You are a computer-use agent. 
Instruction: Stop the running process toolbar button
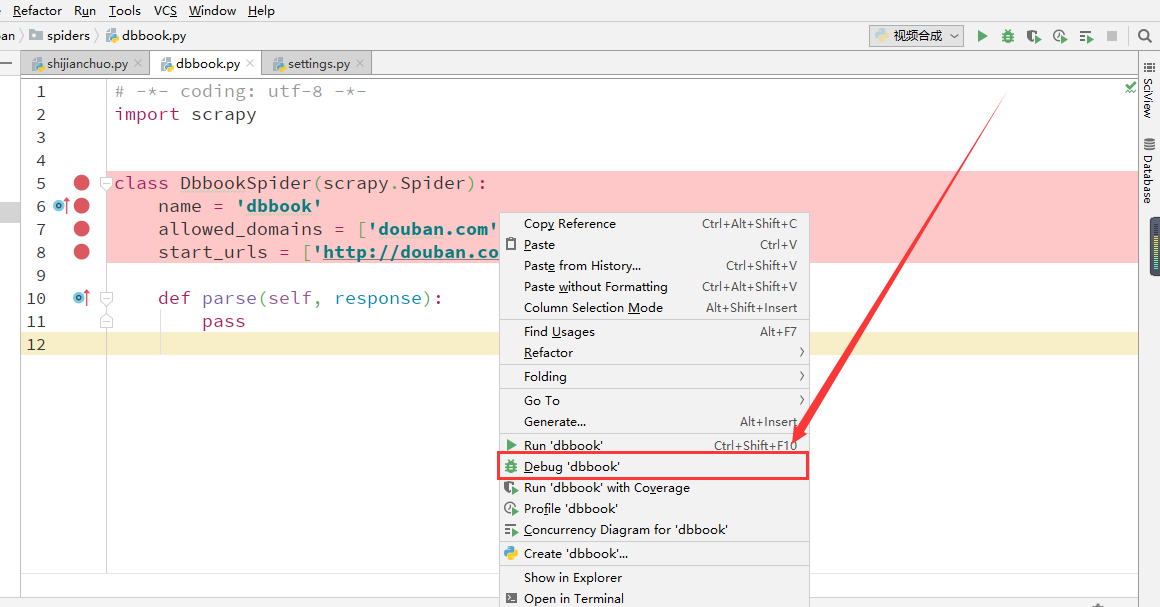[x=1111, y=36]
